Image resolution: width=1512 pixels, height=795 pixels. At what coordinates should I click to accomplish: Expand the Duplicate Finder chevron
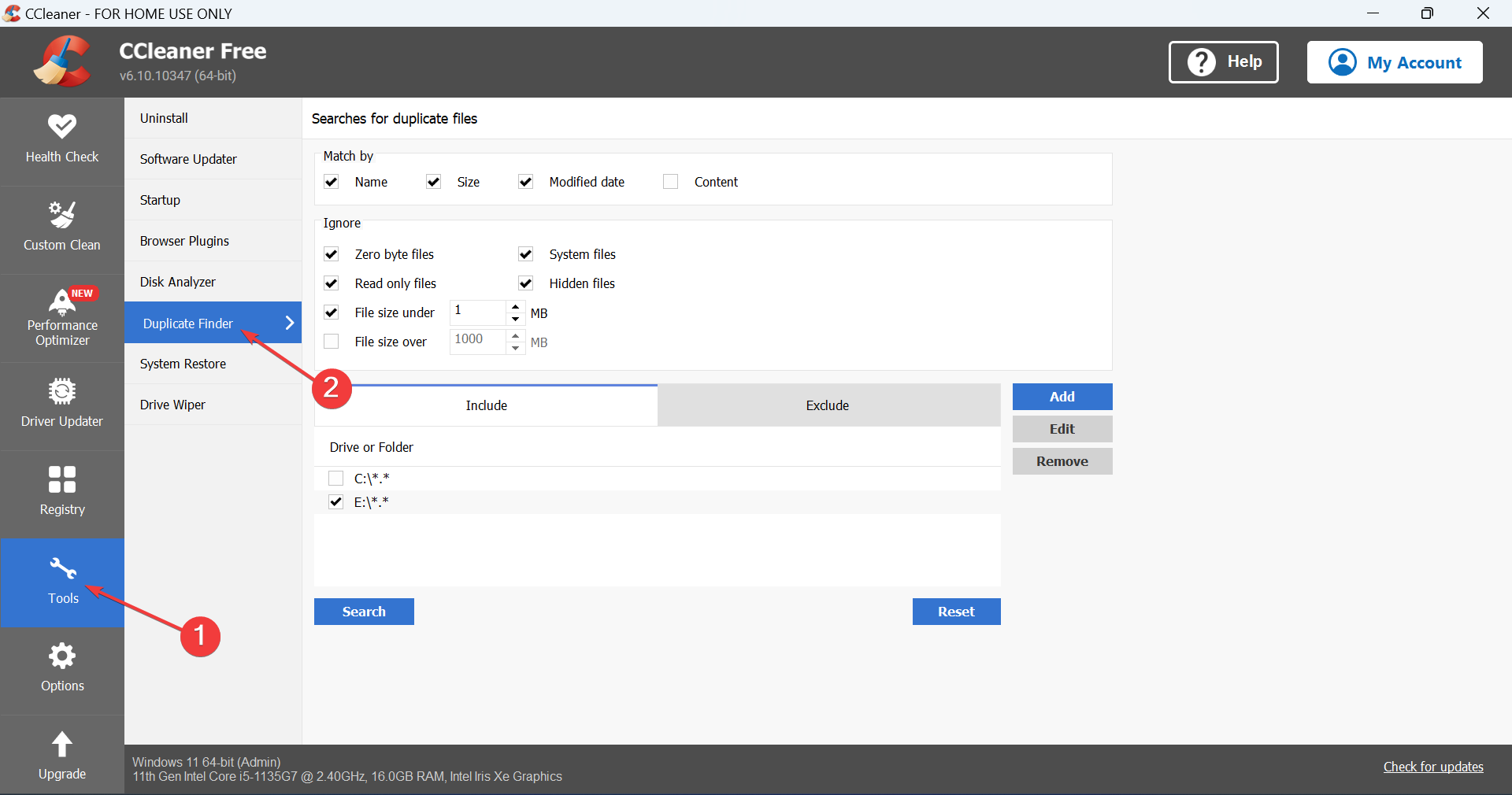click(290, 323)
